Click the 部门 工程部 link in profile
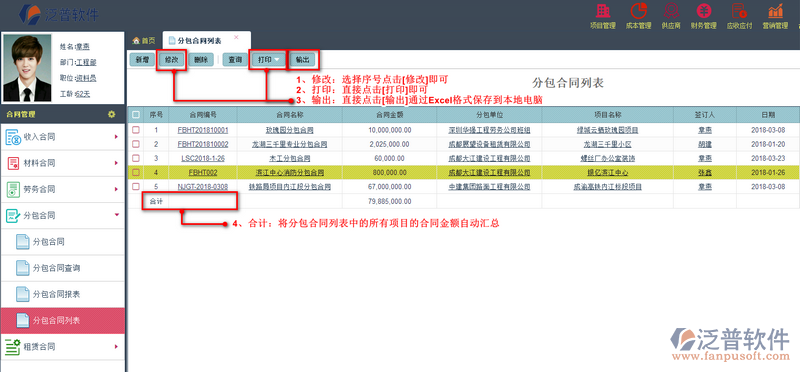This screenshot has width=800, height=372. click(x=86, y=62)
